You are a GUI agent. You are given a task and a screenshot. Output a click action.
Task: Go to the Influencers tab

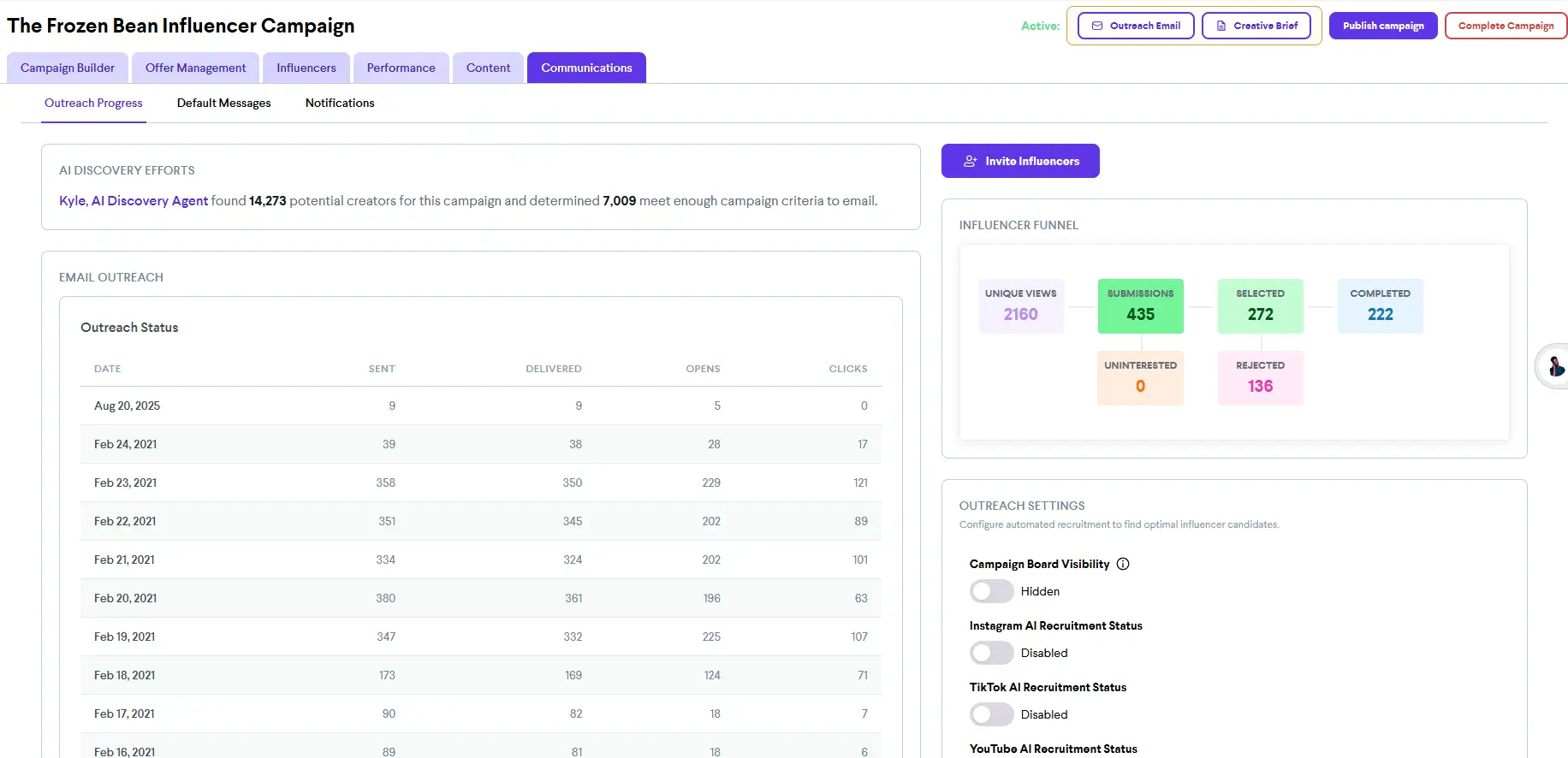[x=306, y=68]
